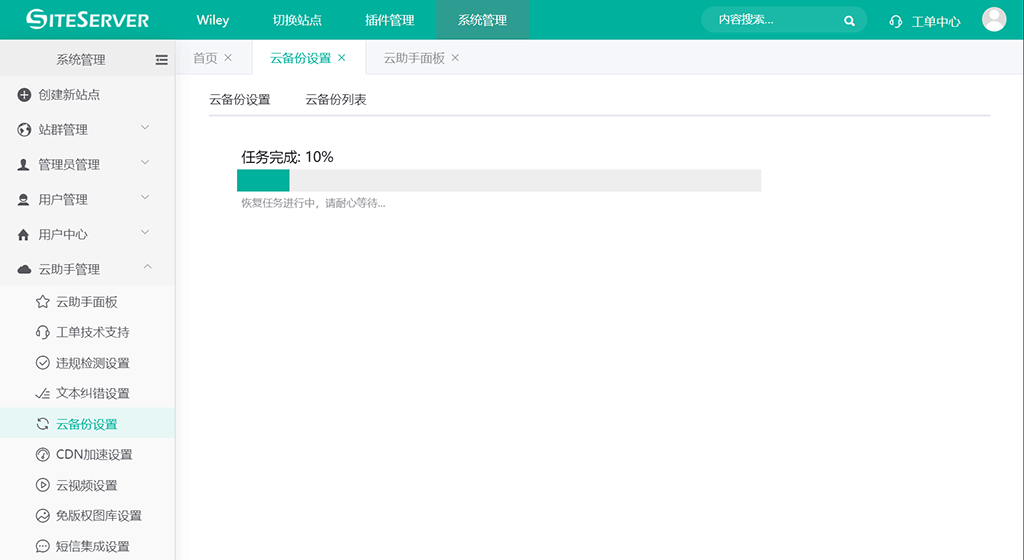
Task: Open 云助手面板 star item in sidebar
Action: (86, 302)
